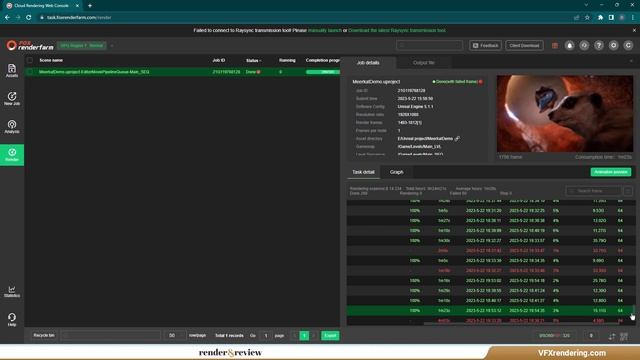Click the grid view icon in bottom bar
The height and width of the screenshot is (360, 640).
click(x=624, y=336)
